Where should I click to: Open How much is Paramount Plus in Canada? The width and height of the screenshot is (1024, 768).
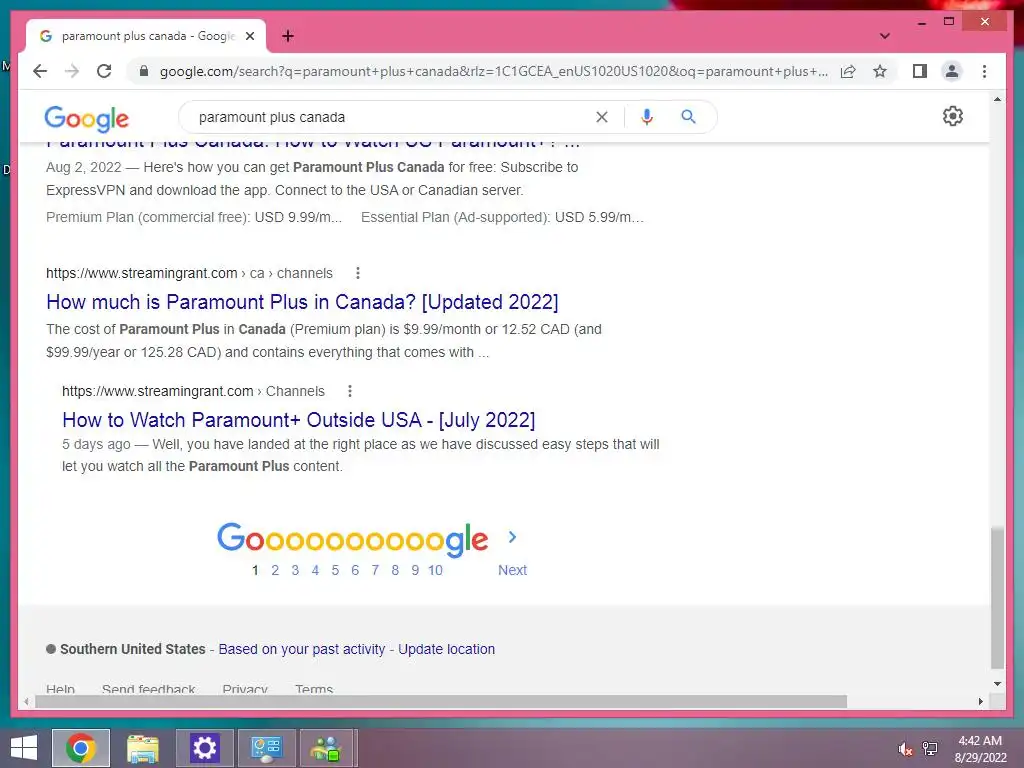302,302
